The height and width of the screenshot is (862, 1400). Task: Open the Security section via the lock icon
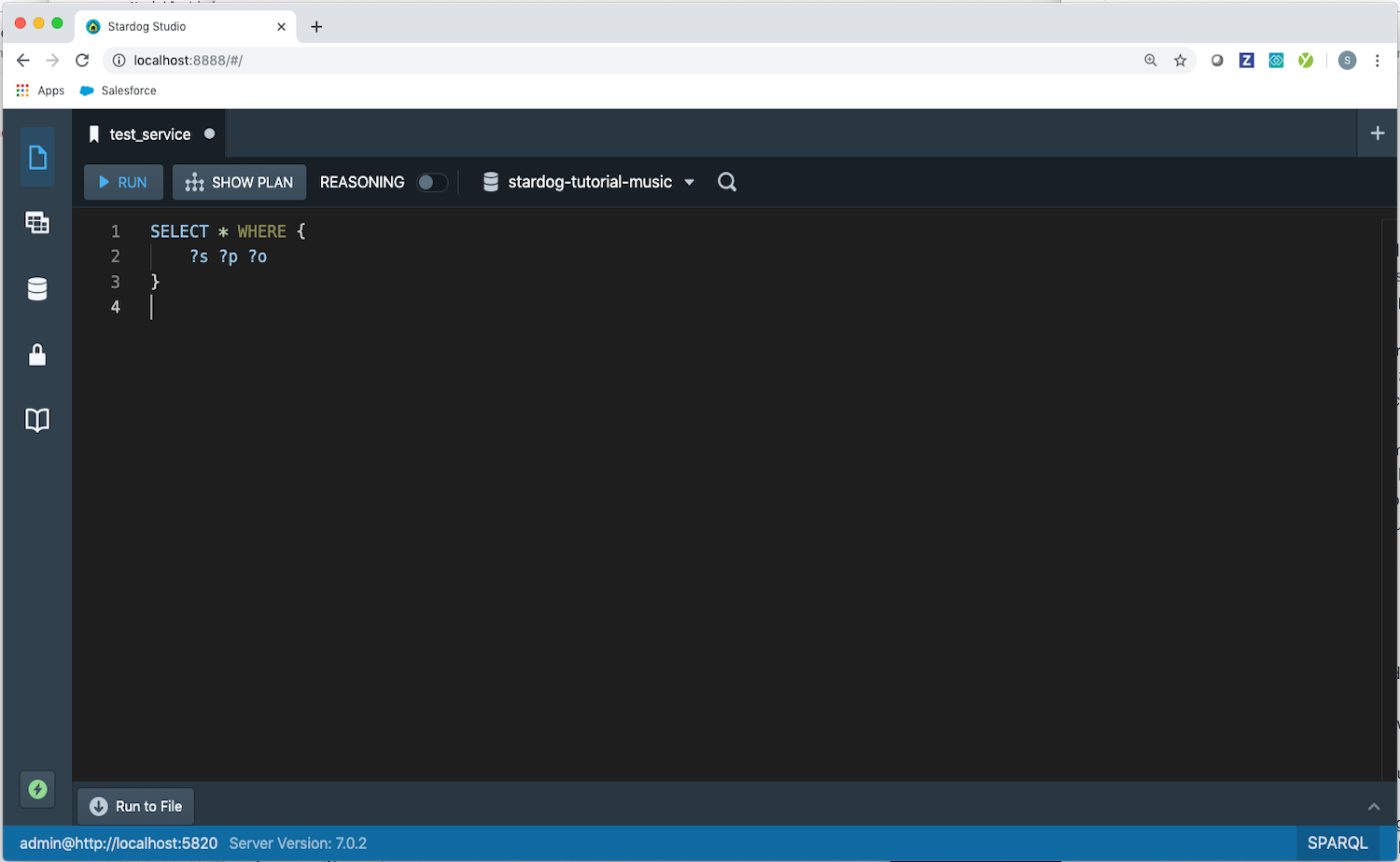(37, 355)
